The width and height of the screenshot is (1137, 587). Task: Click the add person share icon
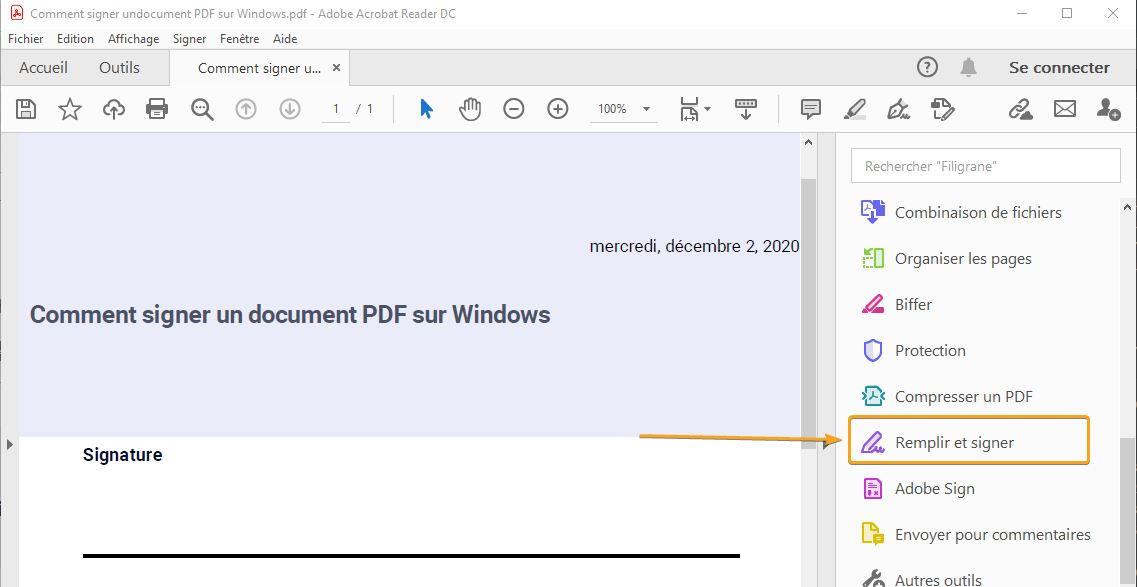click(x=1108, y=109)
